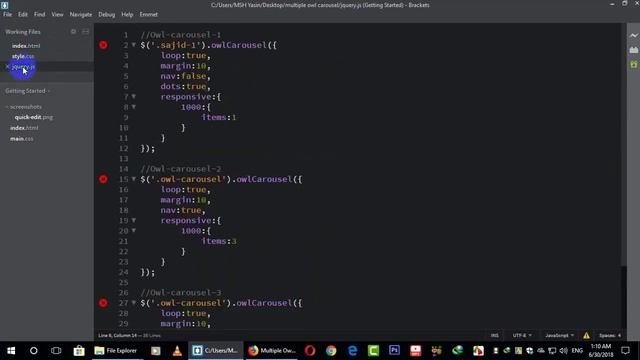Place cursor on 'items:3' code

[219, 241]
